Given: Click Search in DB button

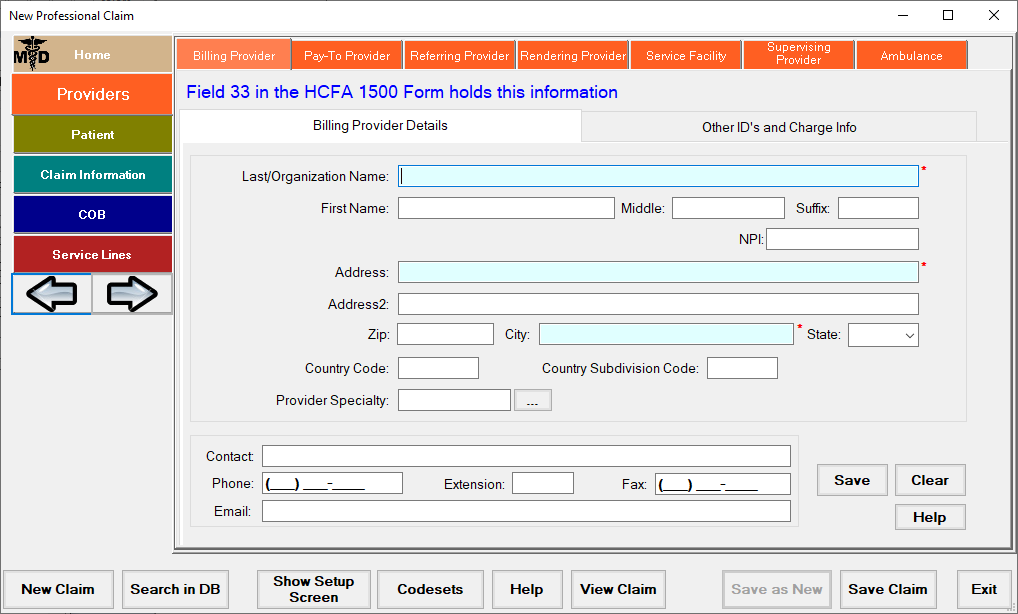Looking at the screenshot, I should (x=175, y=589).
